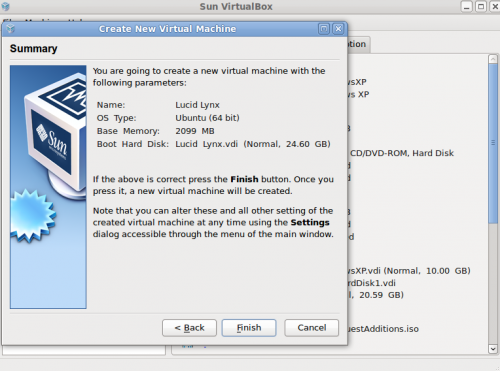This screenshot has height=371, width=500.
Task: Maximize the Create New Virtual Machine dialog
Action: click(x=324, y=29)
